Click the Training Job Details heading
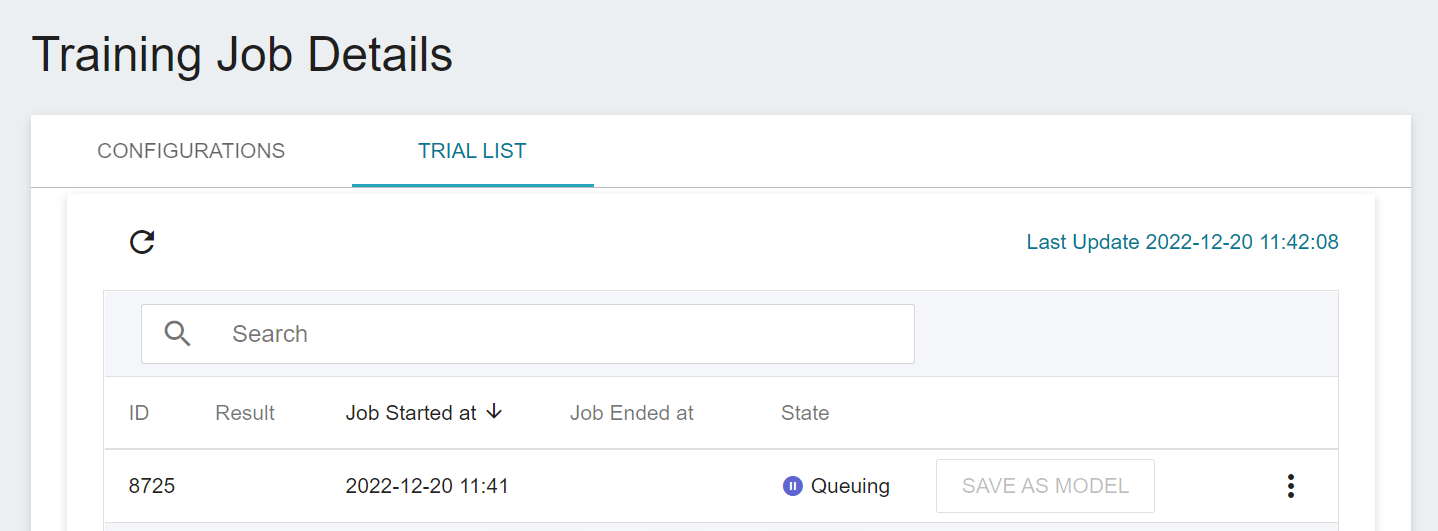 (242, 55)
